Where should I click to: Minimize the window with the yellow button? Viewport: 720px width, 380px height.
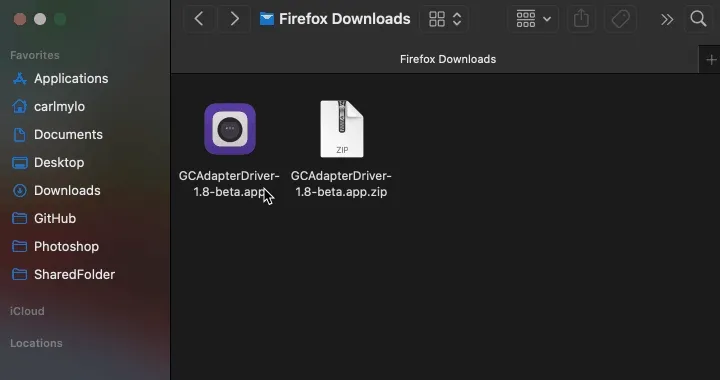(x=40, y=19)
